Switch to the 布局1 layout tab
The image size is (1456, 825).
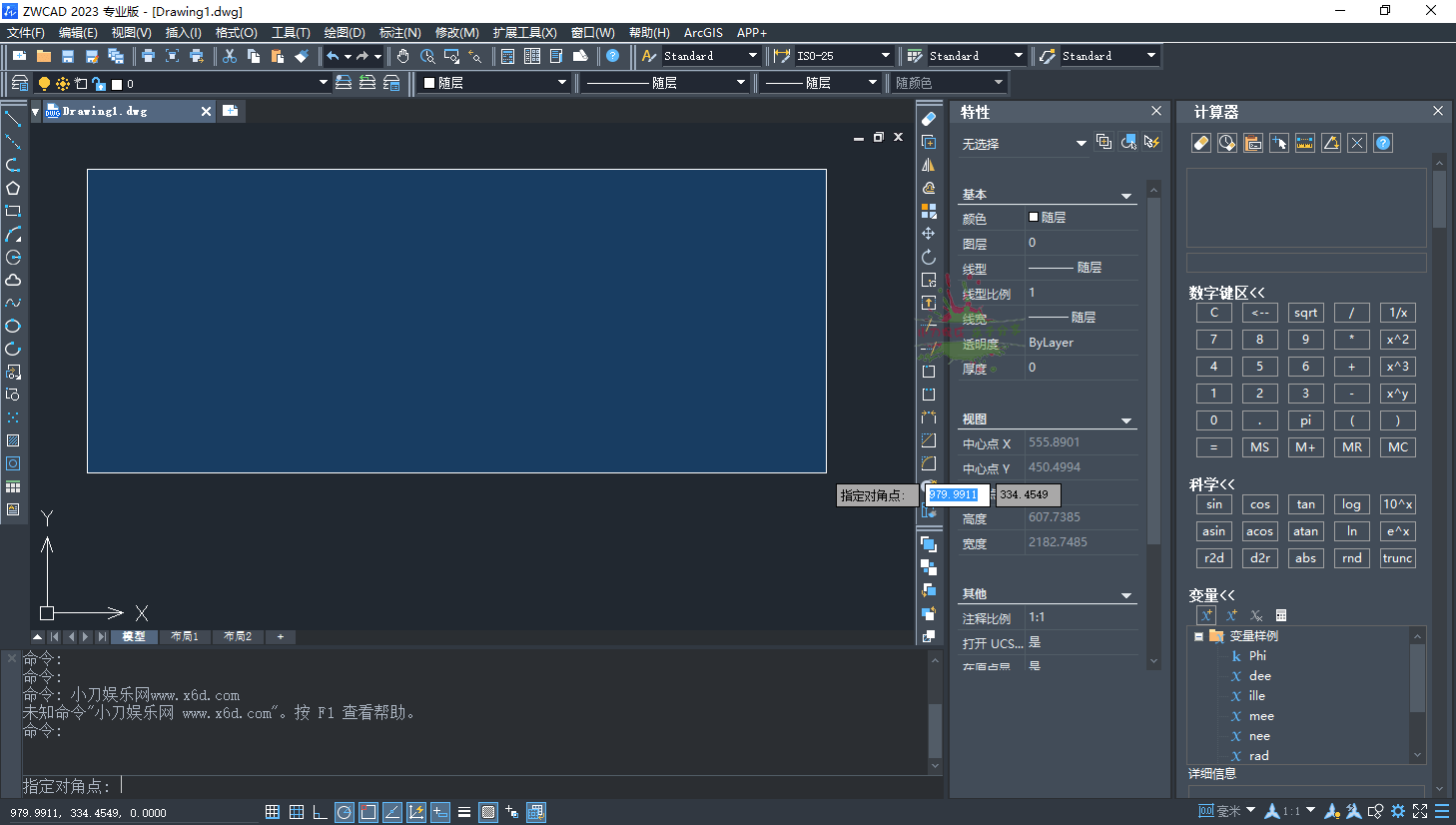coord(185,636)
